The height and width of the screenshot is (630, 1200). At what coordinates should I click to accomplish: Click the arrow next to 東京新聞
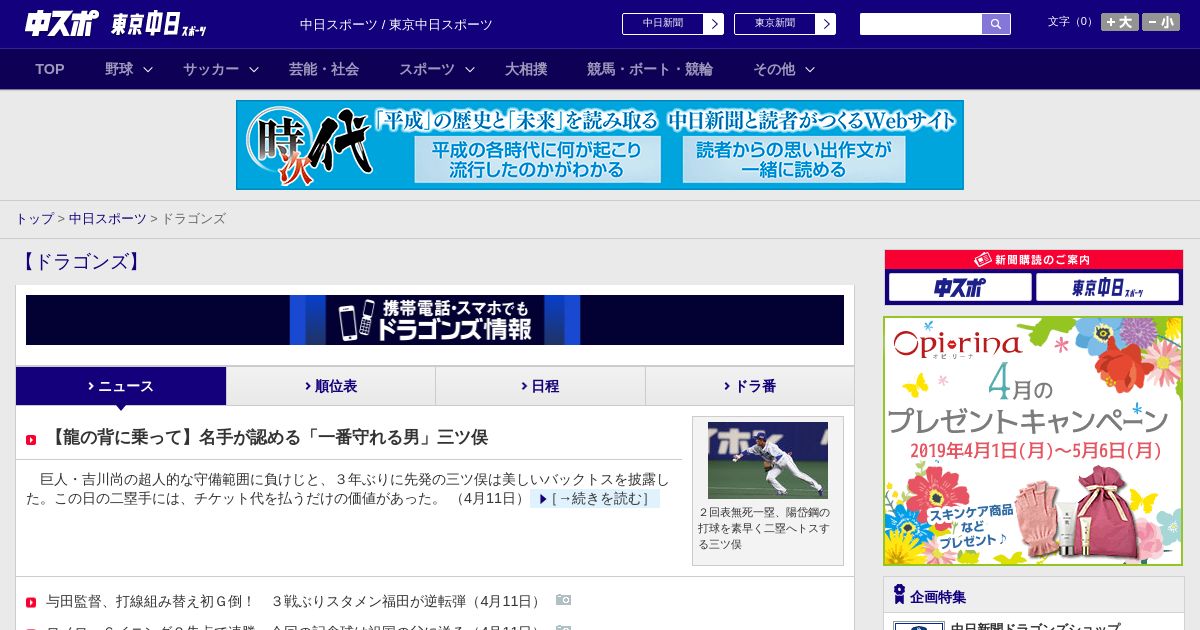pyautogui.click(x=825, y=24)
